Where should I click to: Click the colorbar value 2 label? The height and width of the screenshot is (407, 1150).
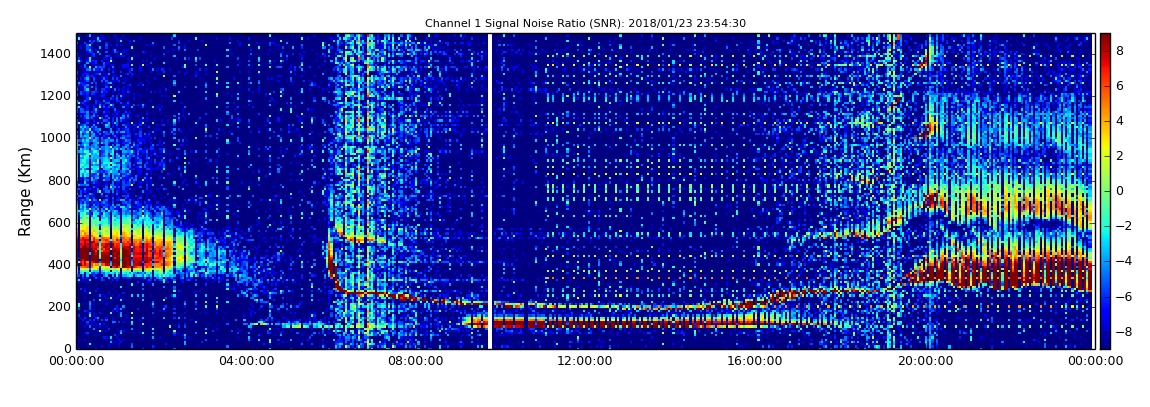1120,156
